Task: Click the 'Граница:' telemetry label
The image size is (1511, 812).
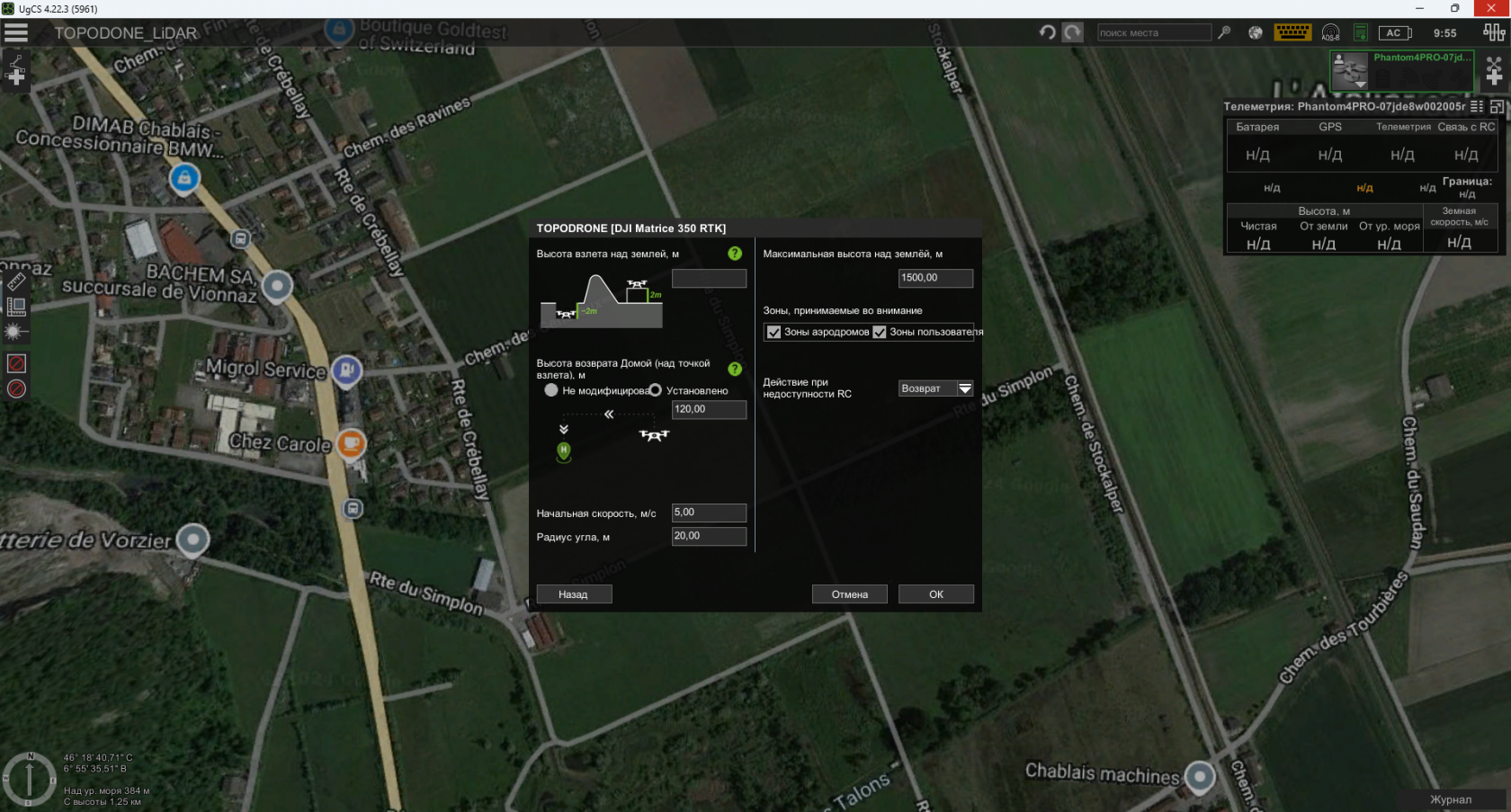Action: 1467,181
